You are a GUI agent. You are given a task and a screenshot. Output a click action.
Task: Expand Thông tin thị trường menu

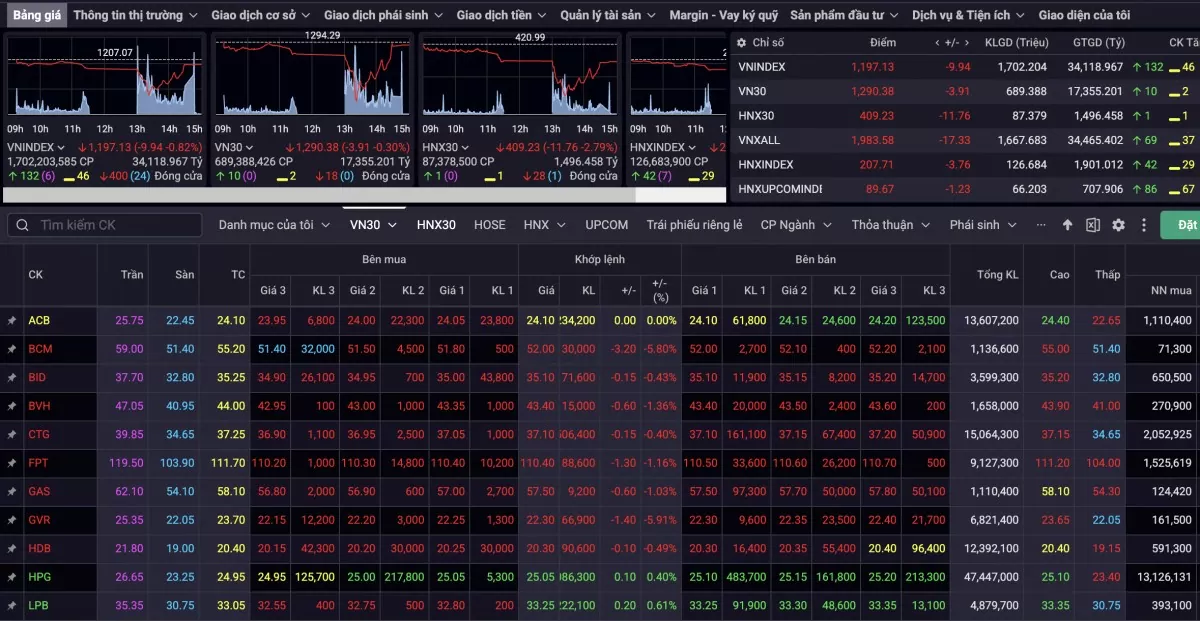tap(135, 15)
